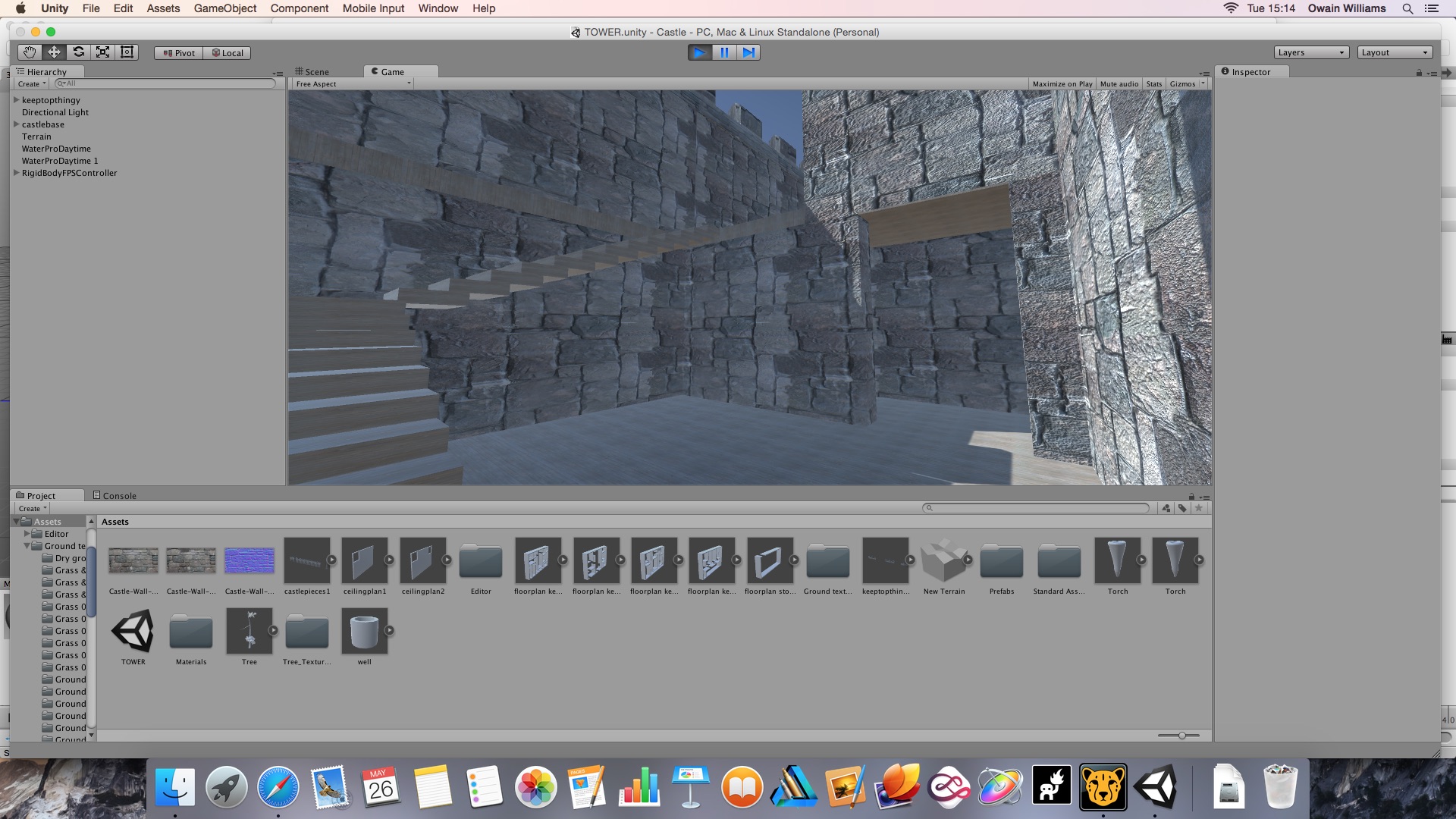
Task: Pause the game with the Pause button
Action: coord(724,52)
